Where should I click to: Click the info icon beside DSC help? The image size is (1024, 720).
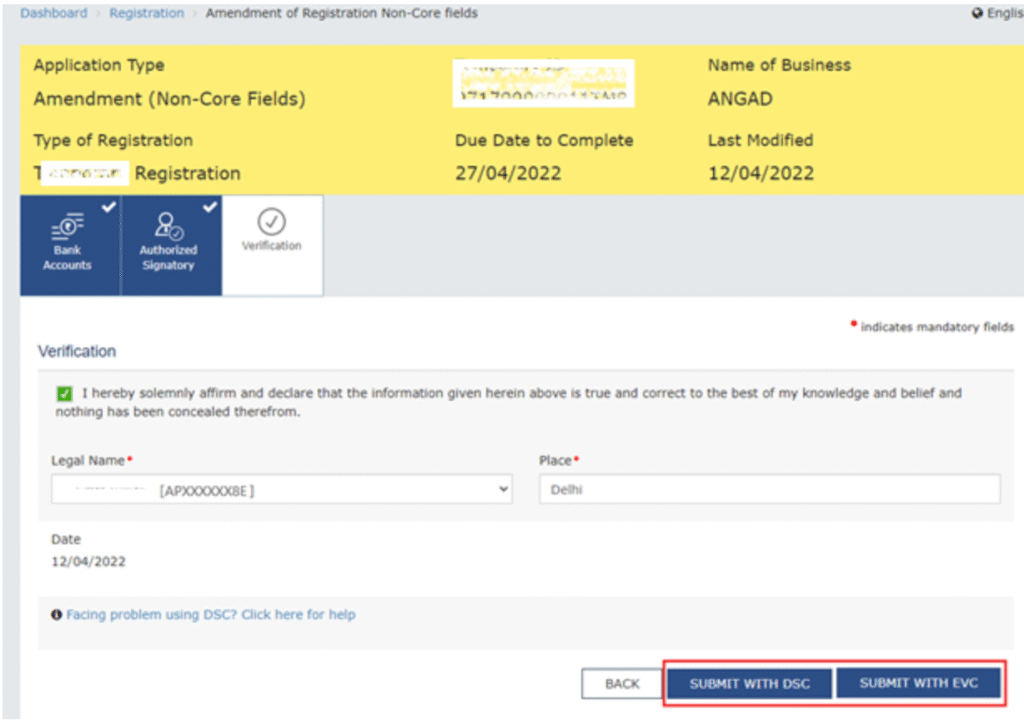[57, 615]
